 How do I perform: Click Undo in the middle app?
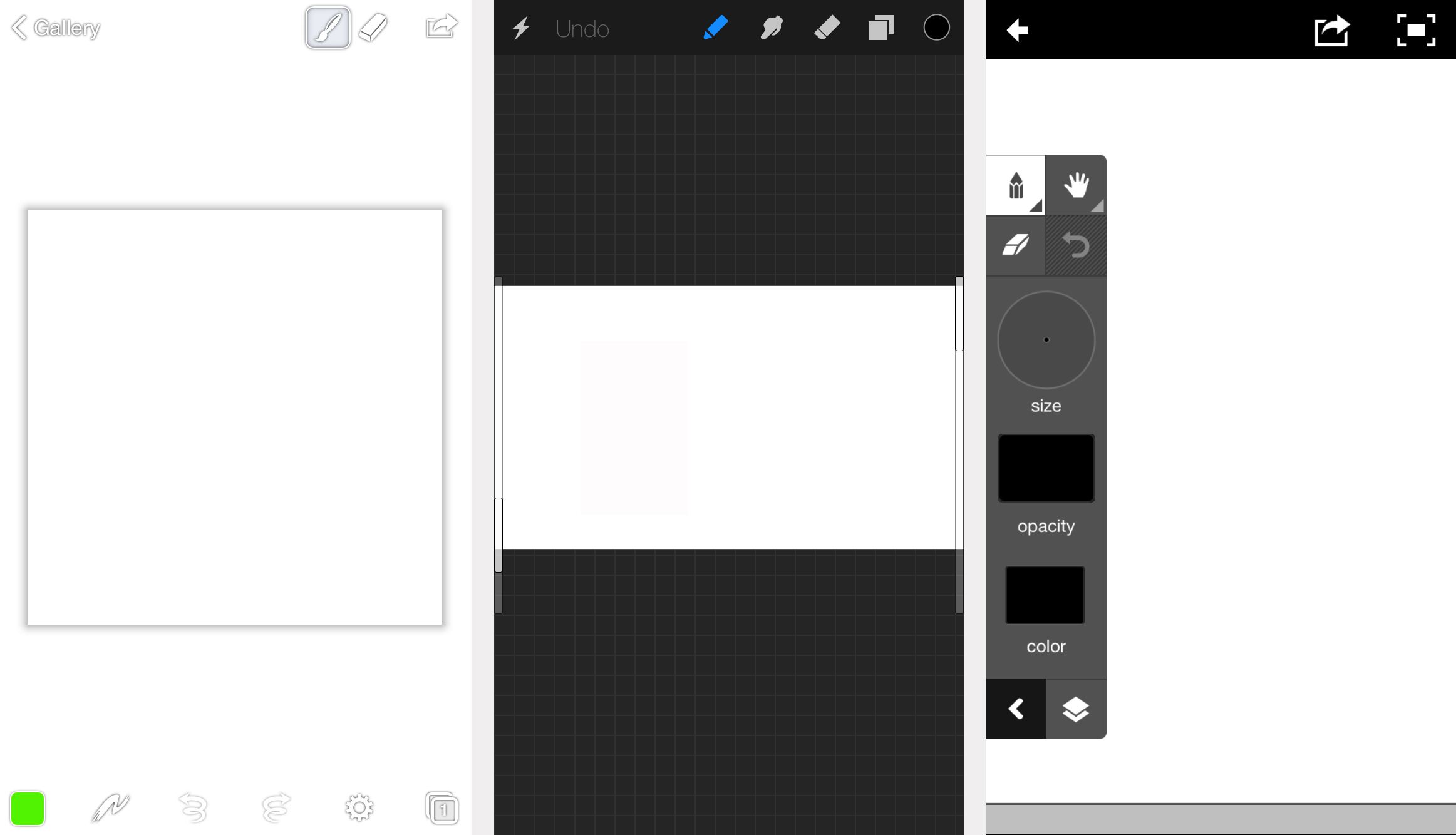[582, 29]
